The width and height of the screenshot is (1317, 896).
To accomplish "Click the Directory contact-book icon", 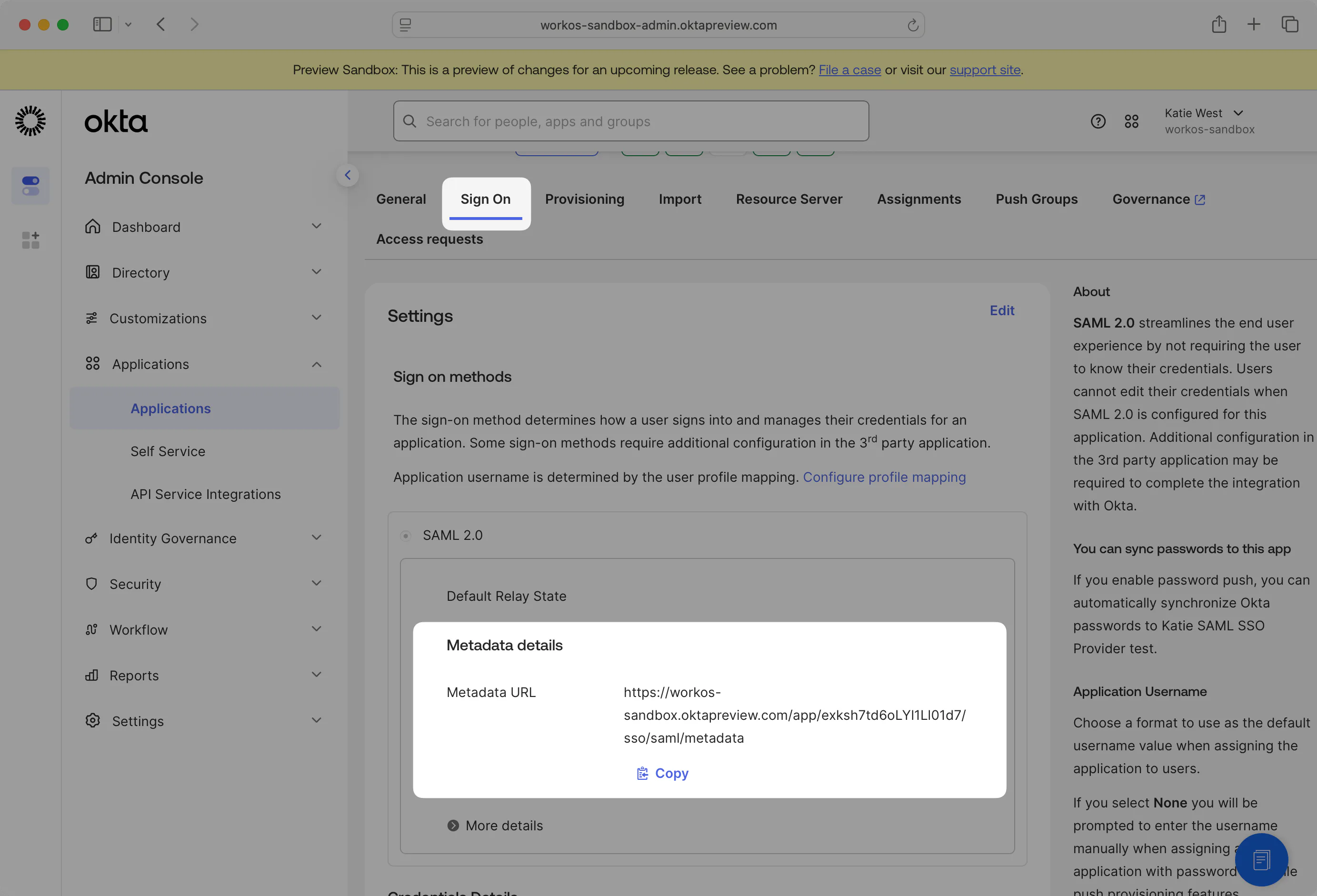I will 93,272.
